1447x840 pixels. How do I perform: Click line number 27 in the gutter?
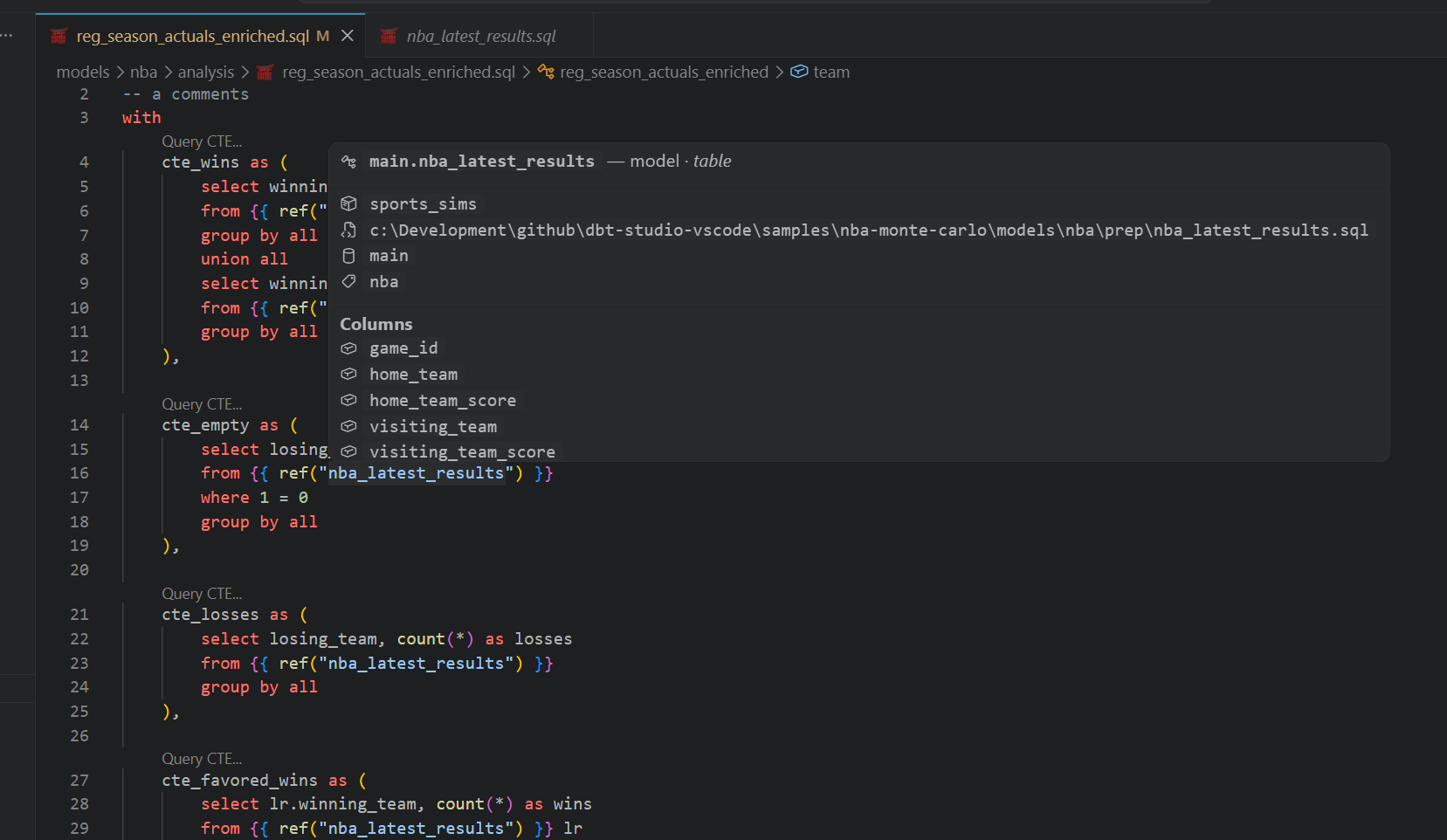(x=79, y=781)
